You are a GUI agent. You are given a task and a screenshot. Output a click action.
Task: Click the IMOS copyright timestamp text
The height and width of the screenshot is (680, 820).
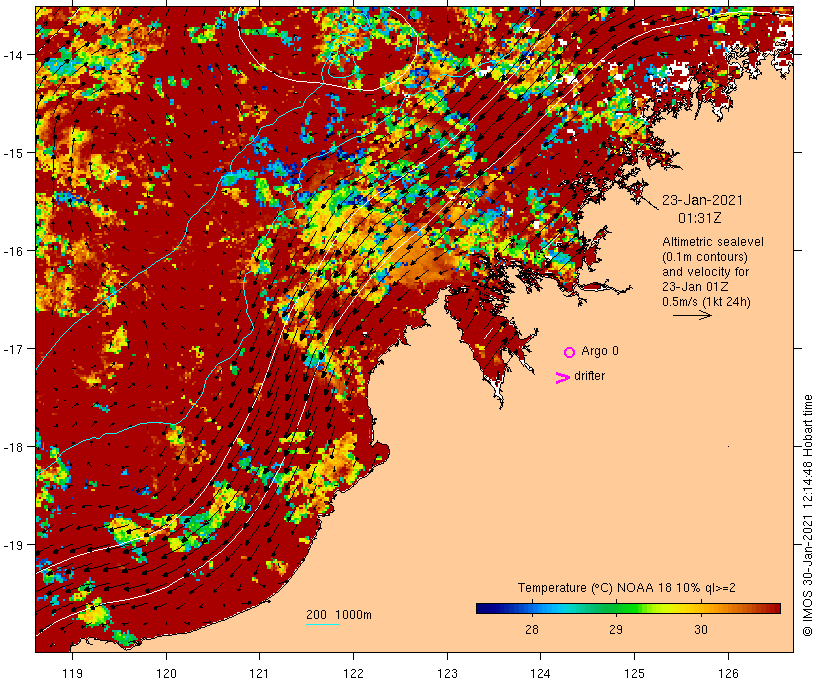(x=808, y=516)
